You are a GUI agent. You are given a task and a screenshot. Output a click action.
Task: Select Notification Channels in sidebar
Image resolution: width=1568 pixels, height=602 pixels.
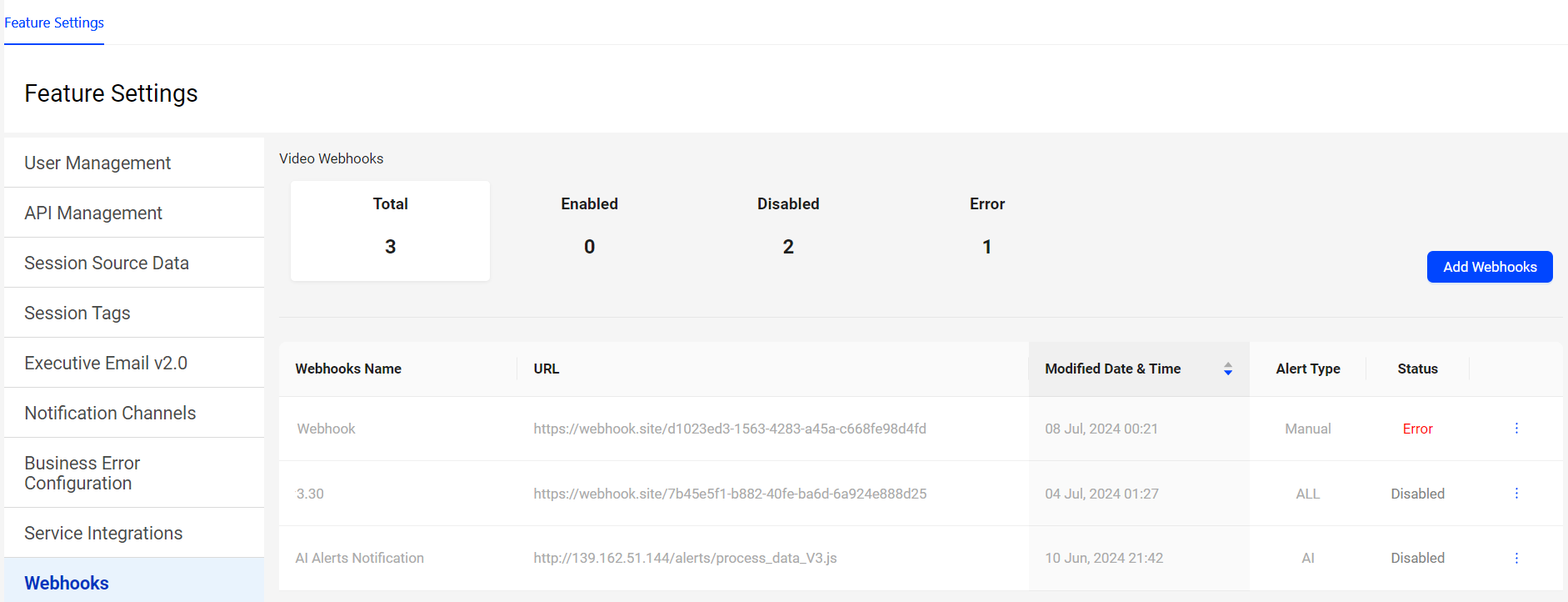point(110,414)
